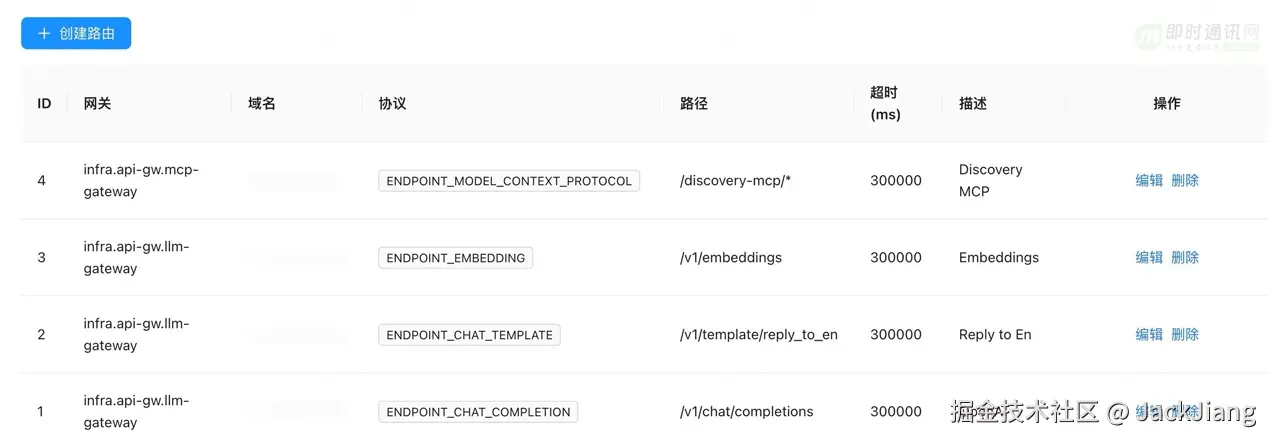
Task: Edit the Reply to En route
Action: (x=1149, y=334)
